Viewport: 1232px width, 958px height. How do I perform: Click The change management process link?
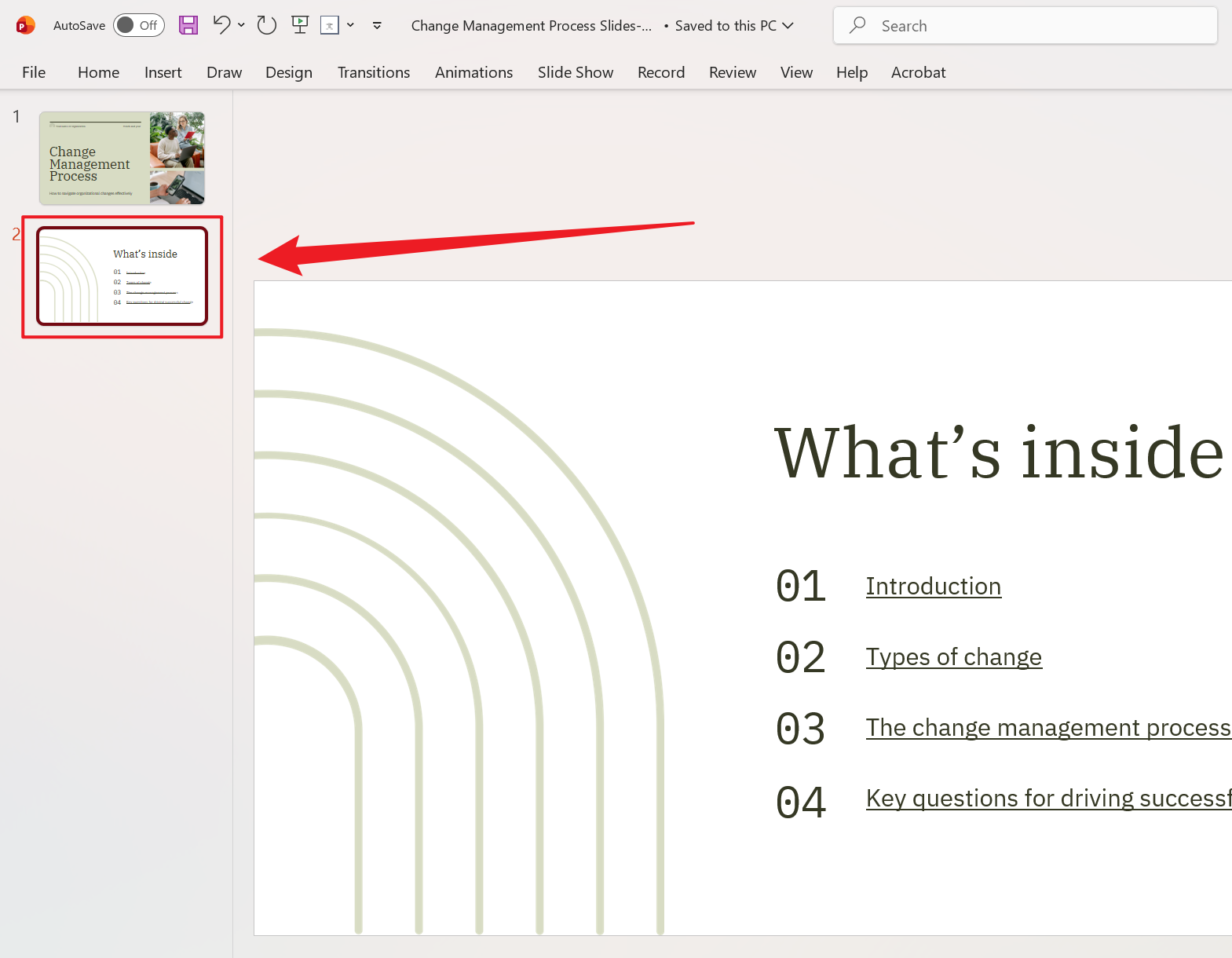click(x=1048, y=727)
